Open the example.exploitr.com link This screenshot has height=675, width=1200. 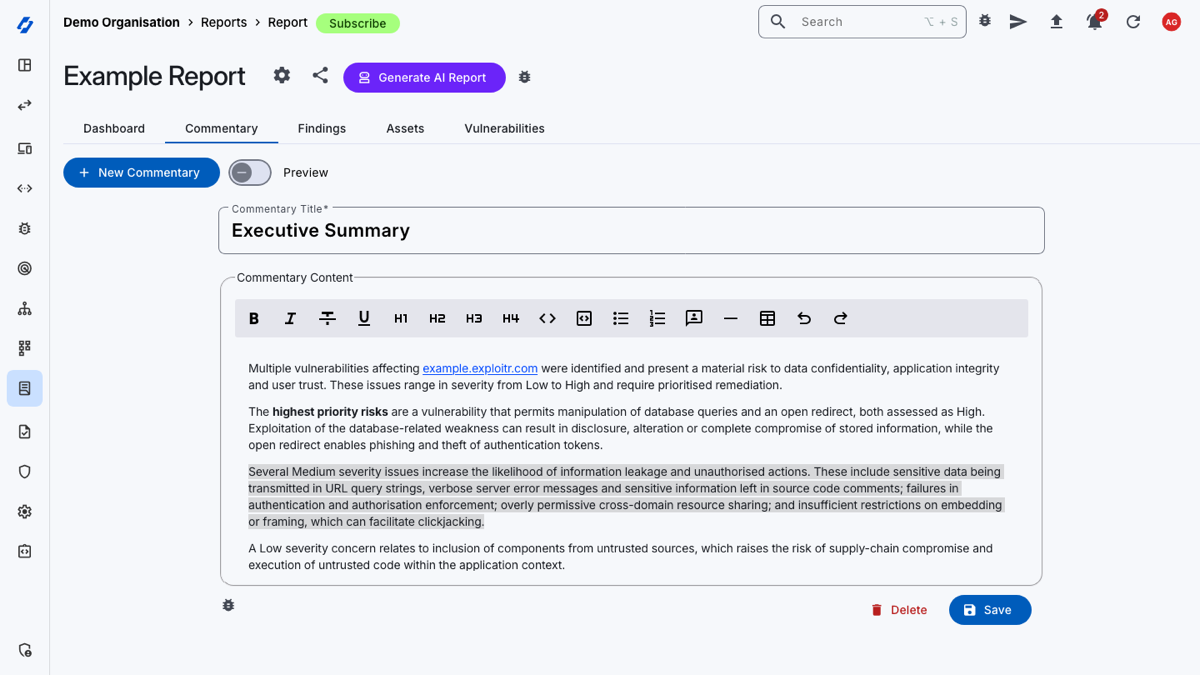point(480,367)
